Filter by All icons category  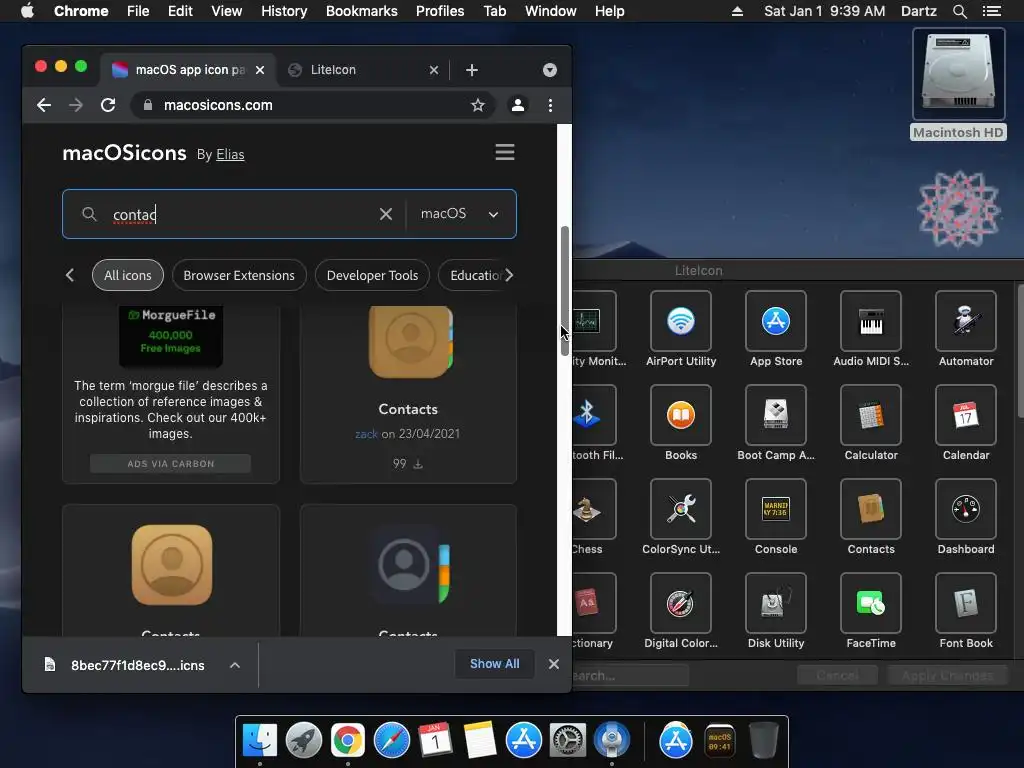128,276
